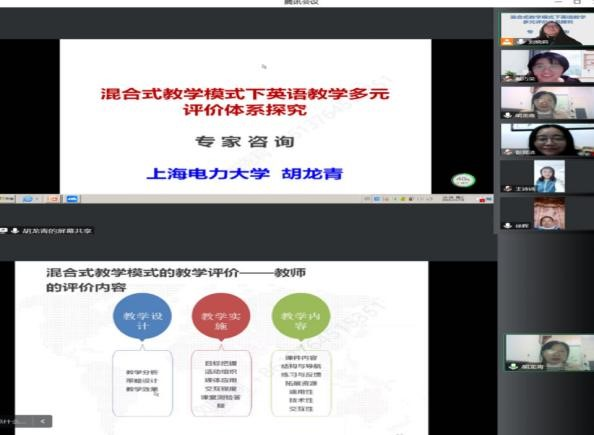The height and width of the screenshot is (435, 594).
Task: Click the green circular 40x badge on the slide
Action: click(463, 180)
